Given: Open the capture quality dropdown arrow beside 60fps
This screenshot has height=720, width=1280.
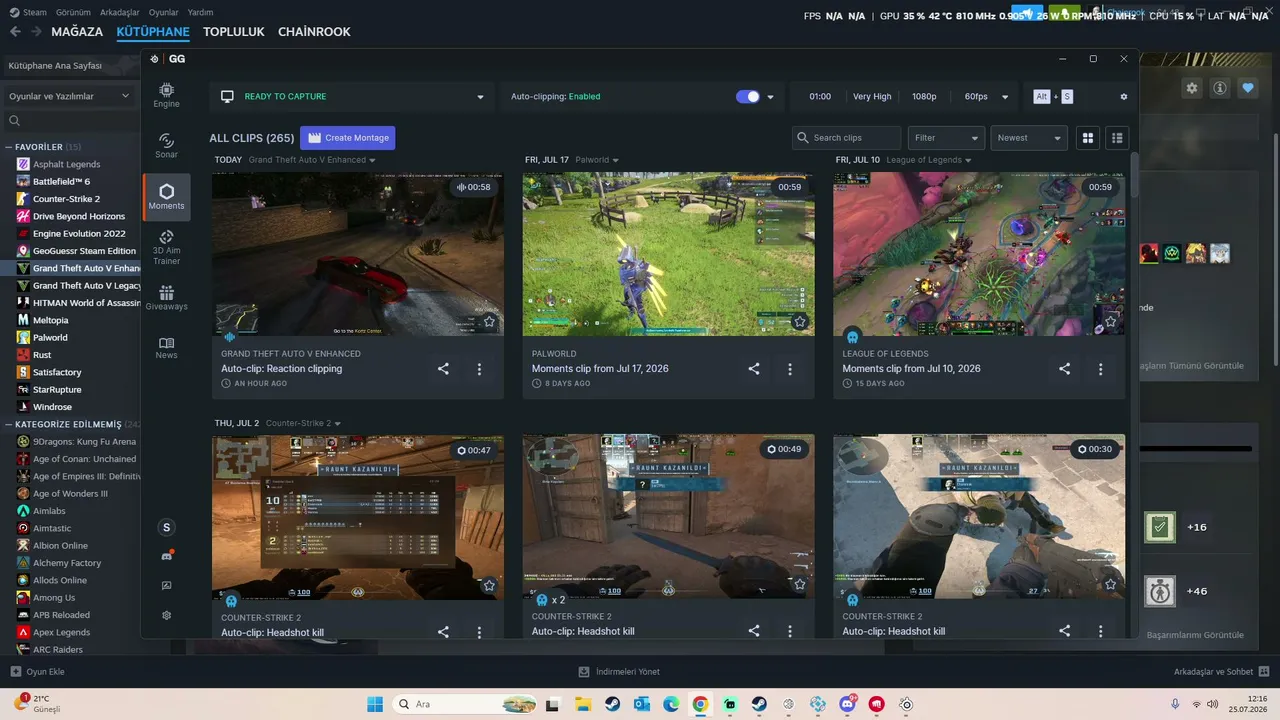Looking at the screenshot, I should 1003,97.
